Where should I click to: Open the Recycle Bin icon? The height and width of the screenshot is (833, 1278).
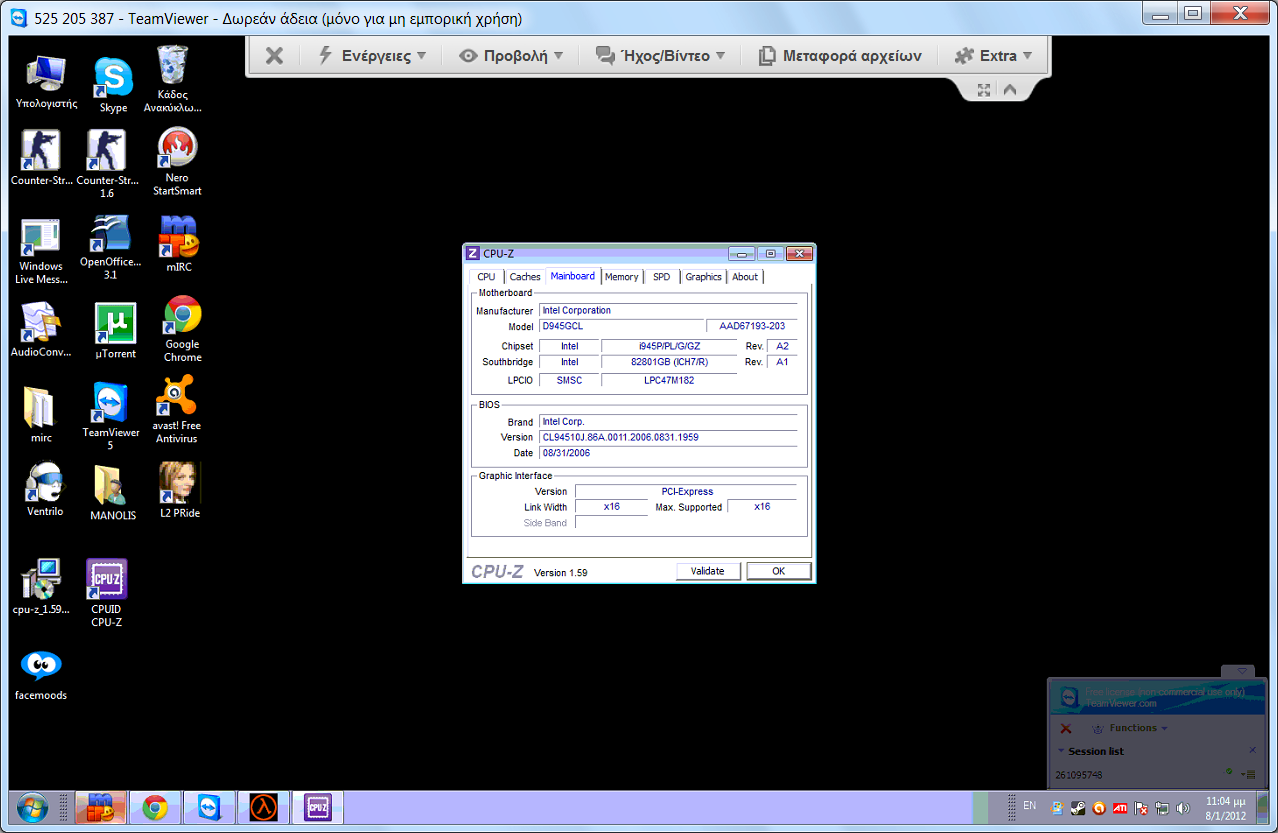pyautogui.click(x=172, y=79)
